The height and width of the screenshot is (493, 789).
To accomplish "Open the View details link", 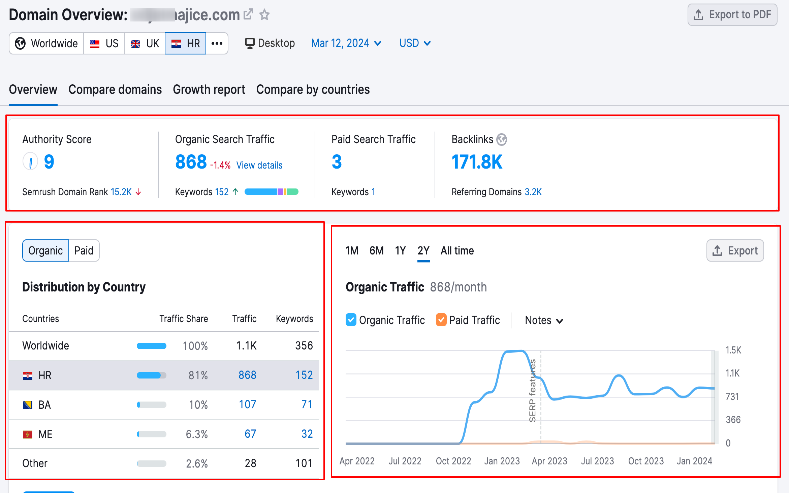I will [259, 166].
